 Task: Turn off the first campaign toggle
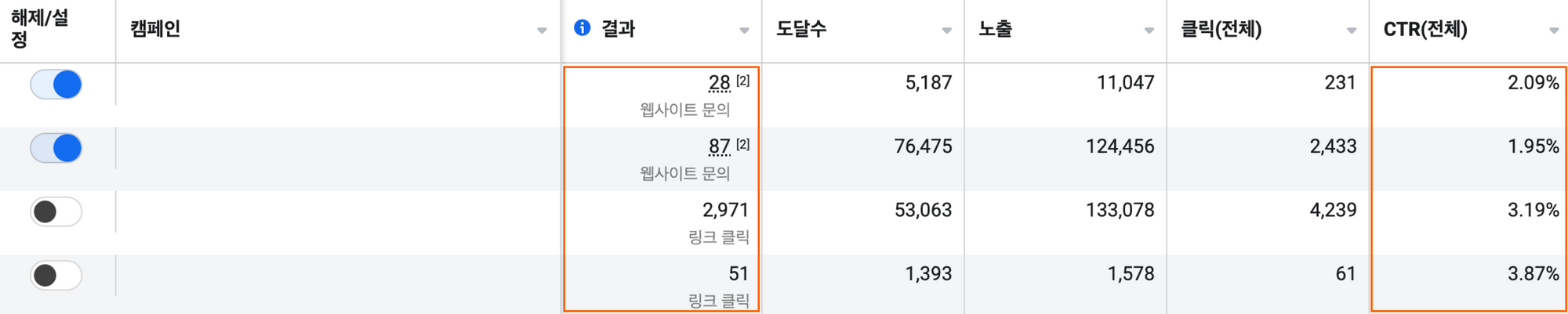click(56, 84)
